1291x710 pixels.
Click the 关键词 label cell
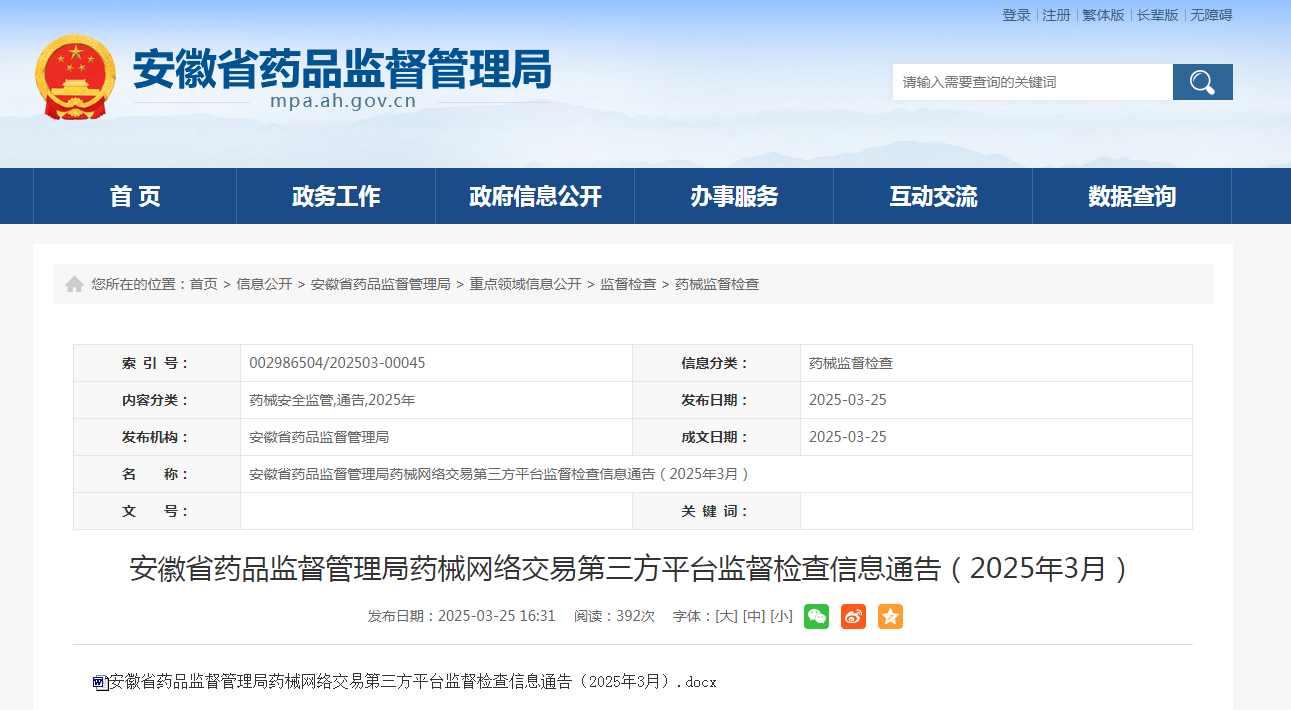716,511
